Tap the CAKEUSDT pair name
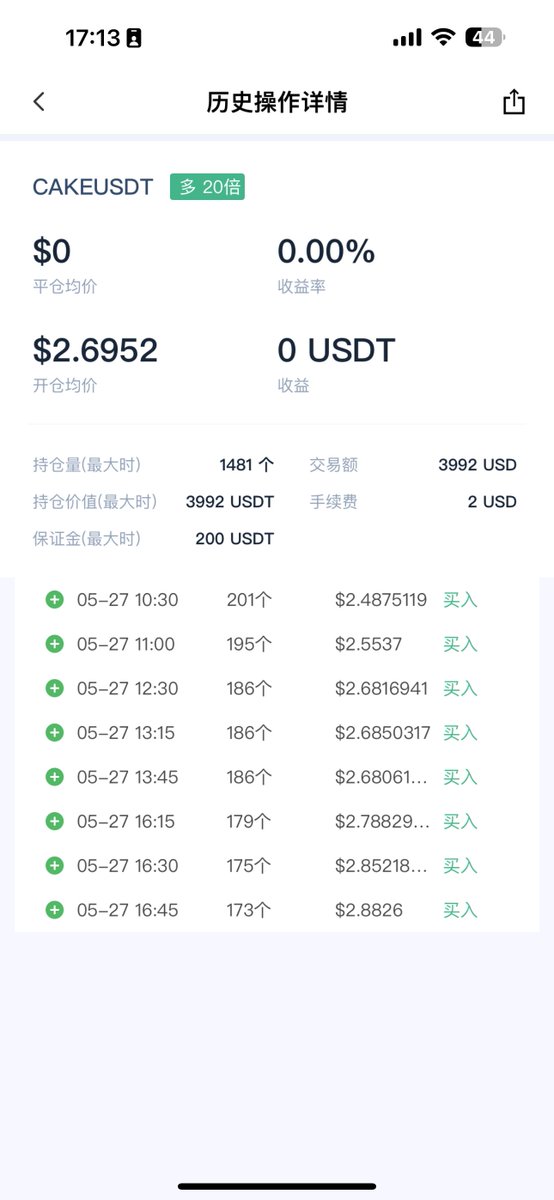This screenshot has height=1200, width=554. tap(93, 187)
